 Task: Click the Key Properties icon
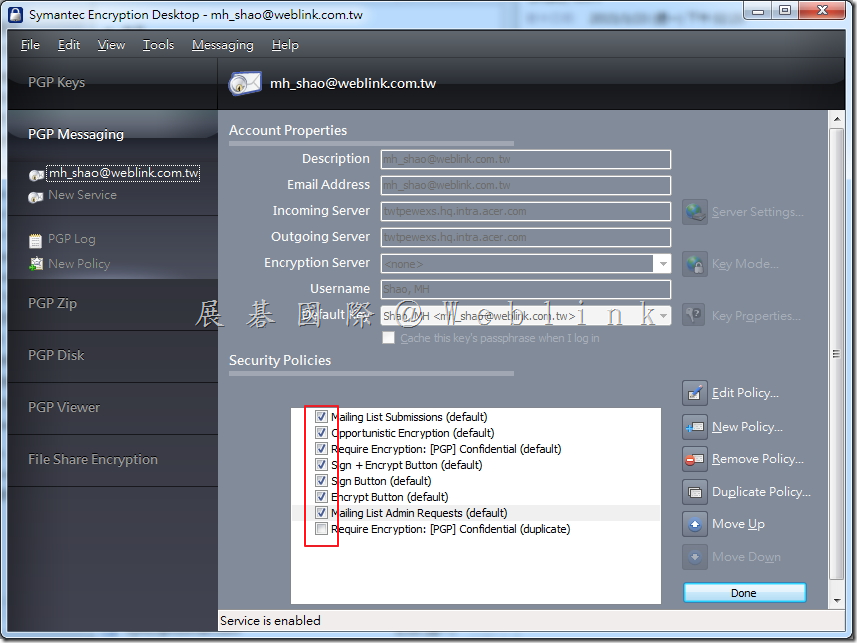coord(695,315)
